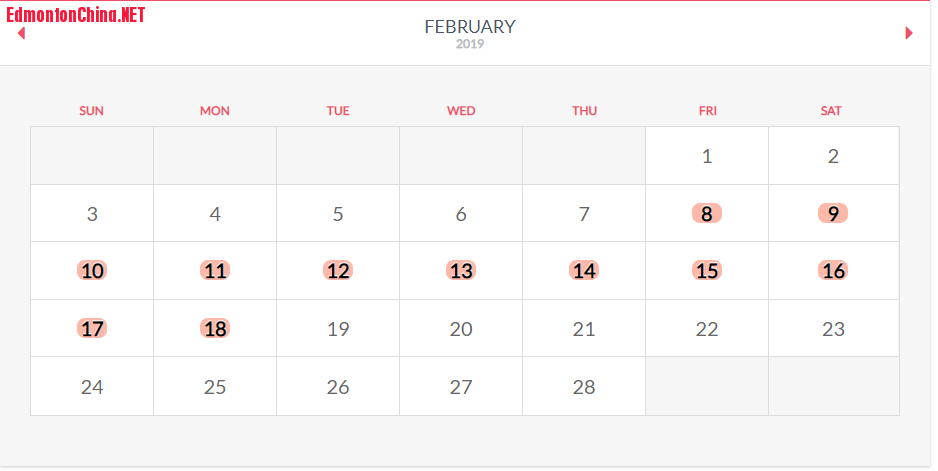Click the WED column header
Viewport: 938px width, 471px height.
461,111
